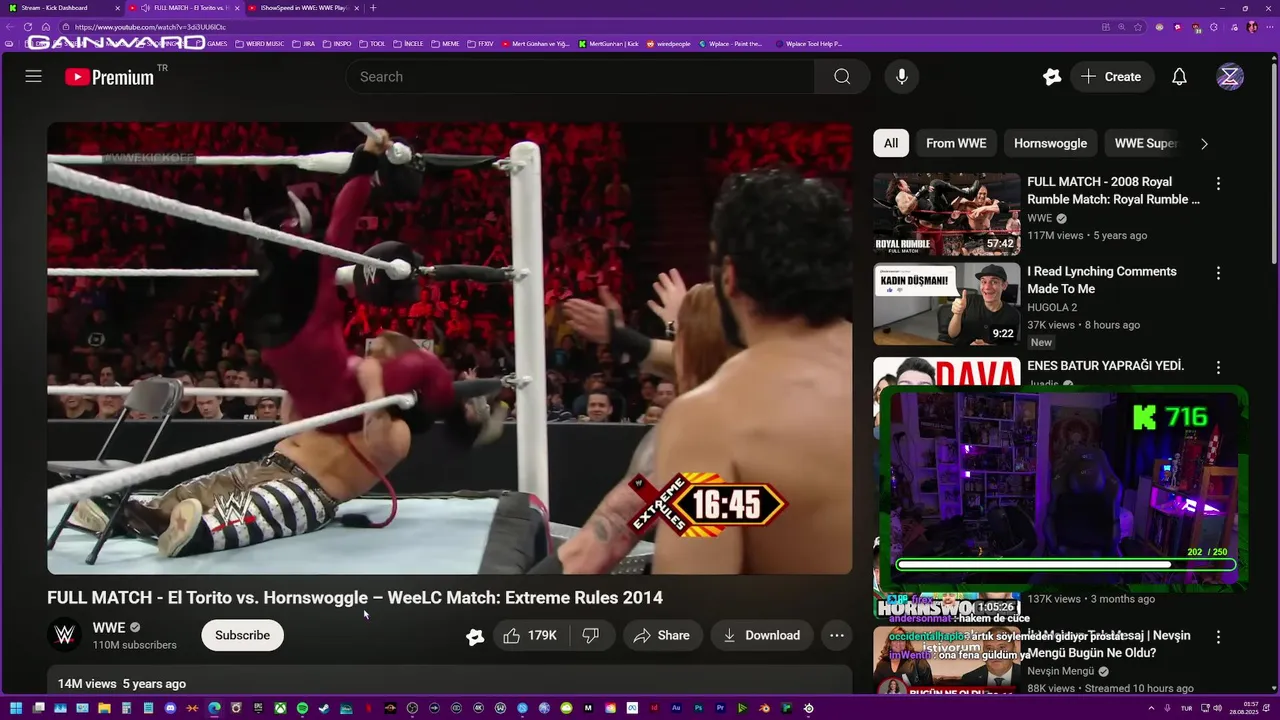Click the search magnifier button
The width and height of the screenshot is (1280, 720).
pyautogui.click(x=842, y=77)
